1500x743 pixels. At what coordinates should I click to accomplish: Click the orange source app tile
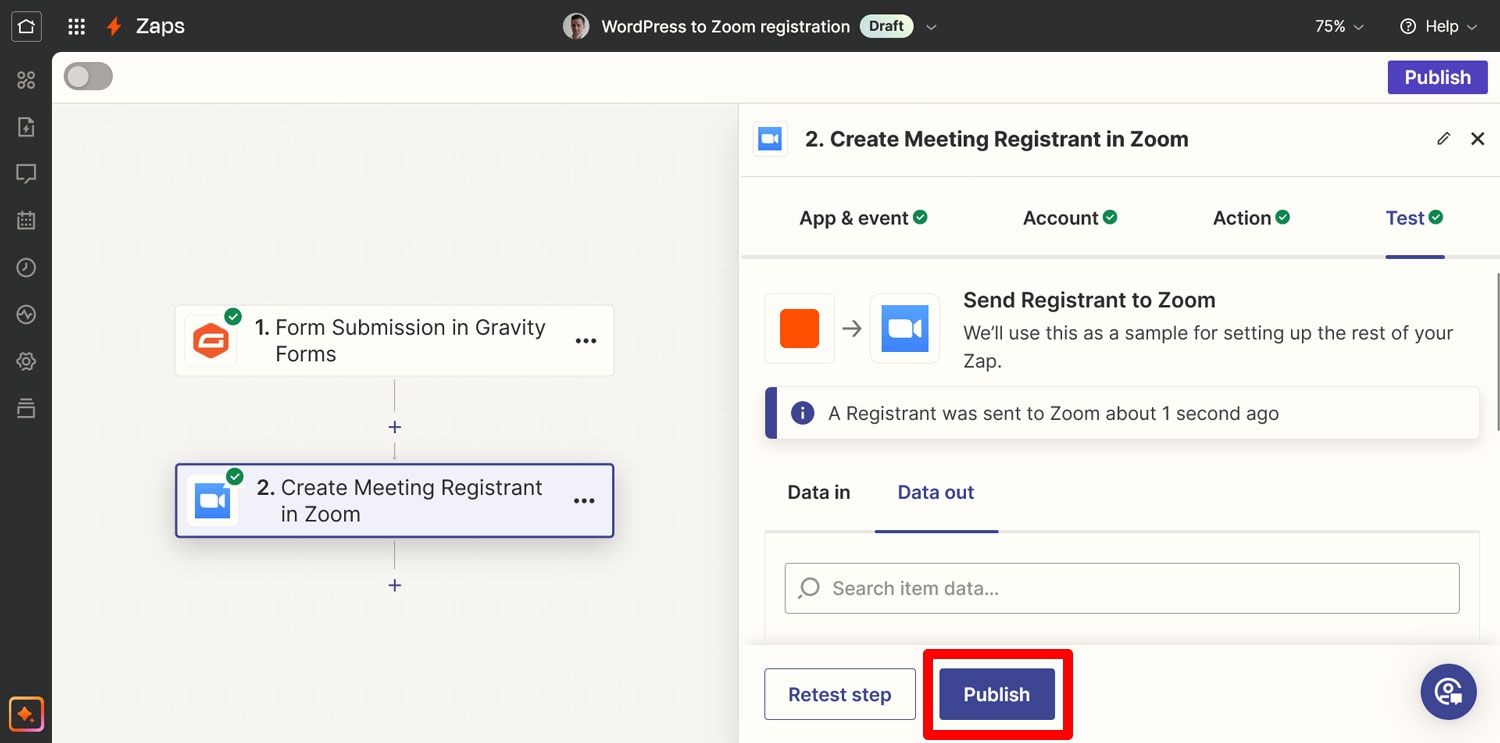799,328
